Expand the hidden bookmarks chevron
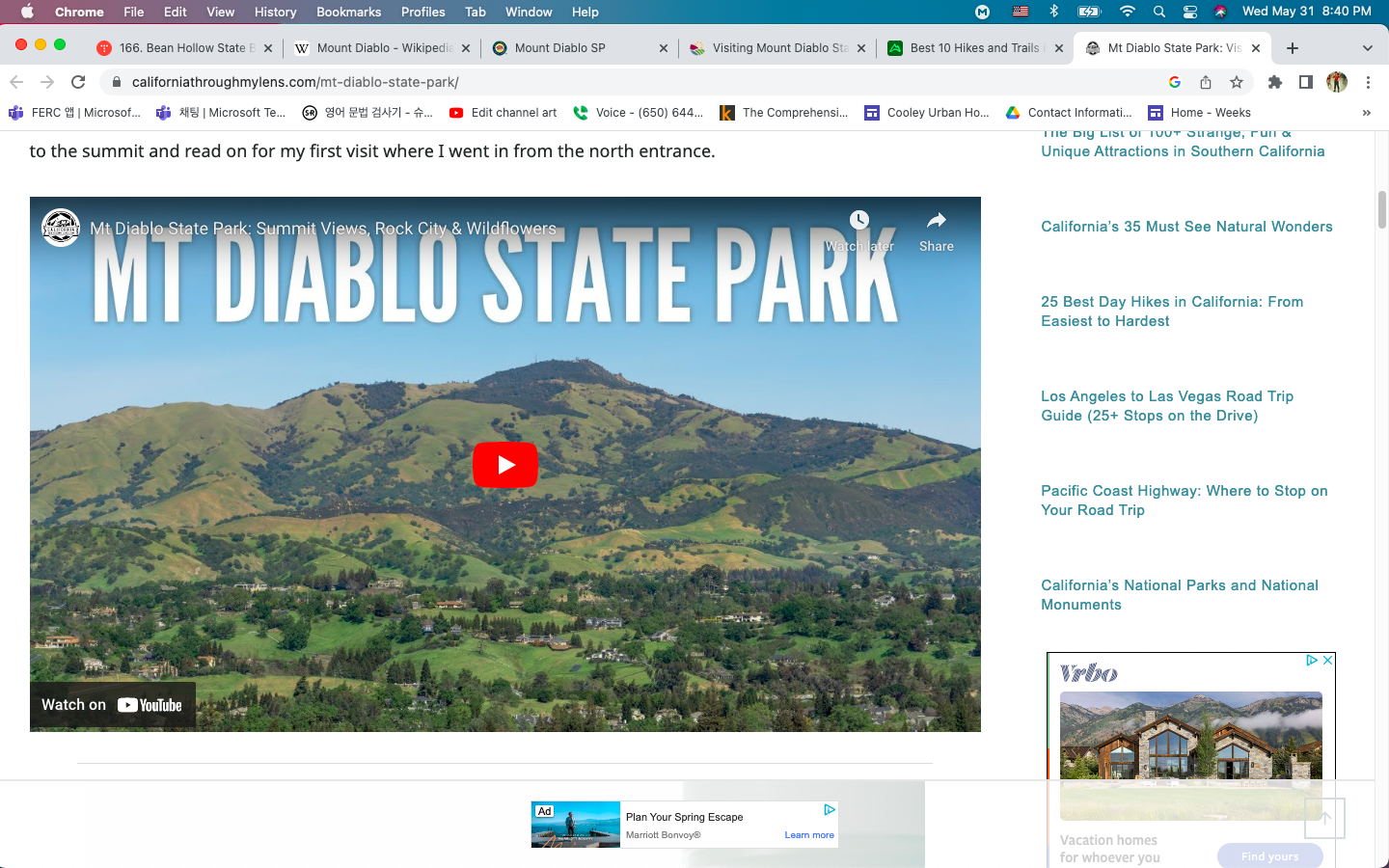The width and height of the screenshot is (1389, 868). [x=1366, y=113]
